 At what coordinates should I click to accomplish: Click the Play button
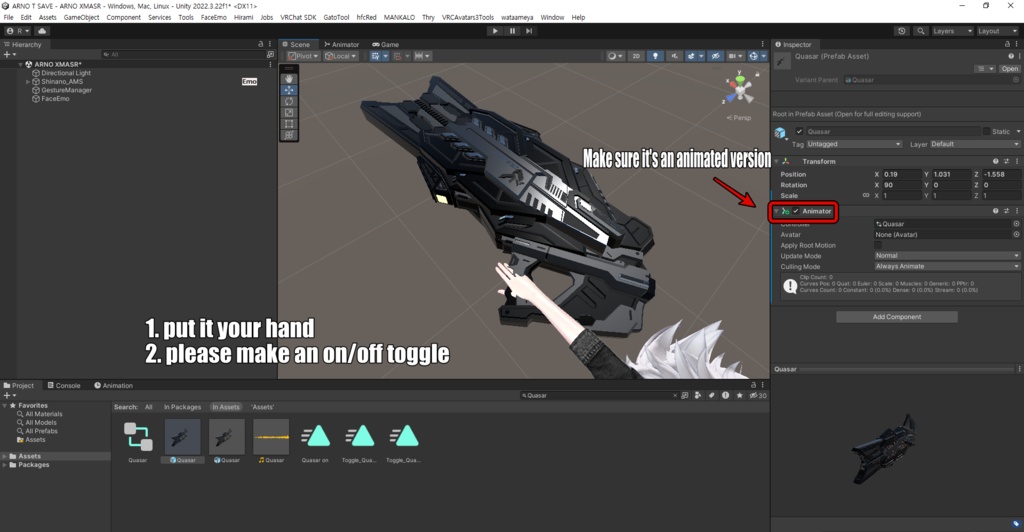494,31
